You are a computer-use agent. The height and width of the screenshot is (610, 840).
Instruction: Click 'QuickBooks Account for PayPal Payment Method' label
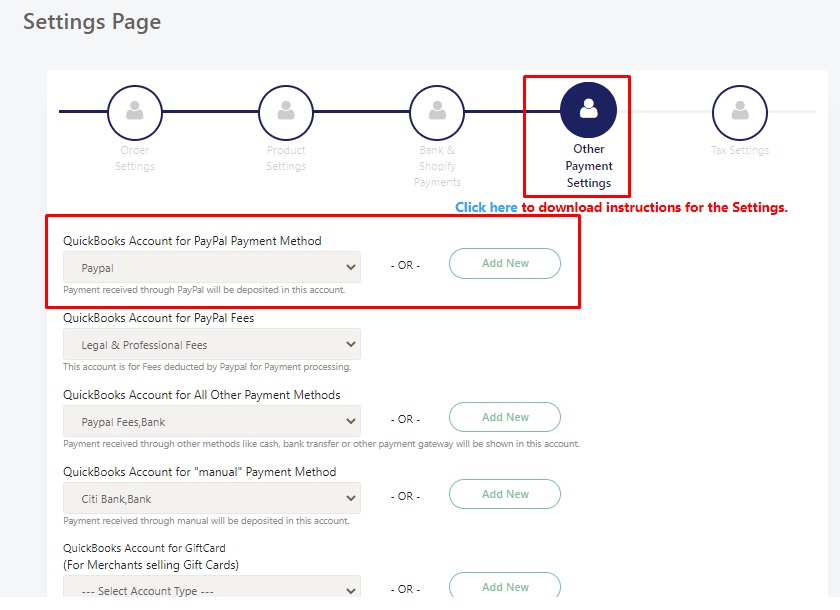[192, 241]
